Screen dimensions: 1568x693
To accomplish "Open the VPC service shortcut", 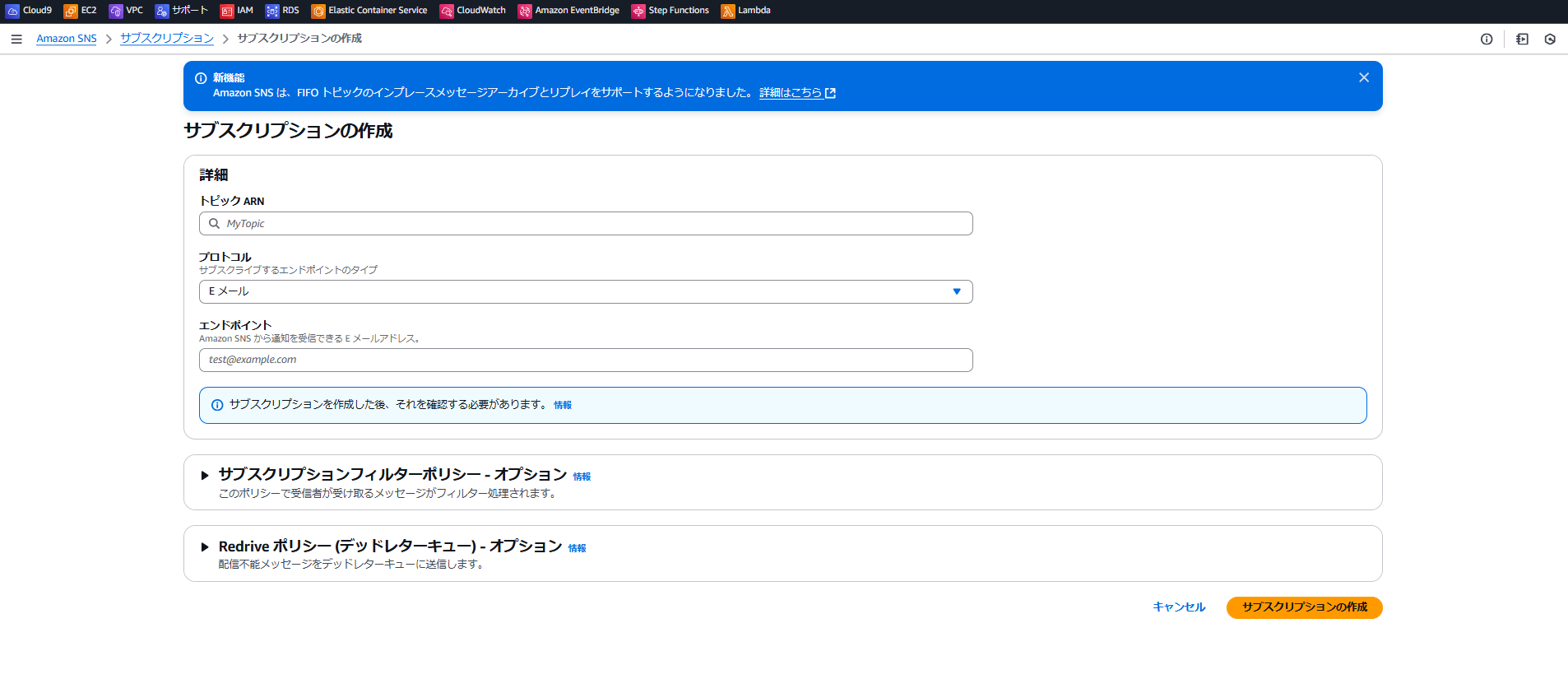I will [126, 11].
